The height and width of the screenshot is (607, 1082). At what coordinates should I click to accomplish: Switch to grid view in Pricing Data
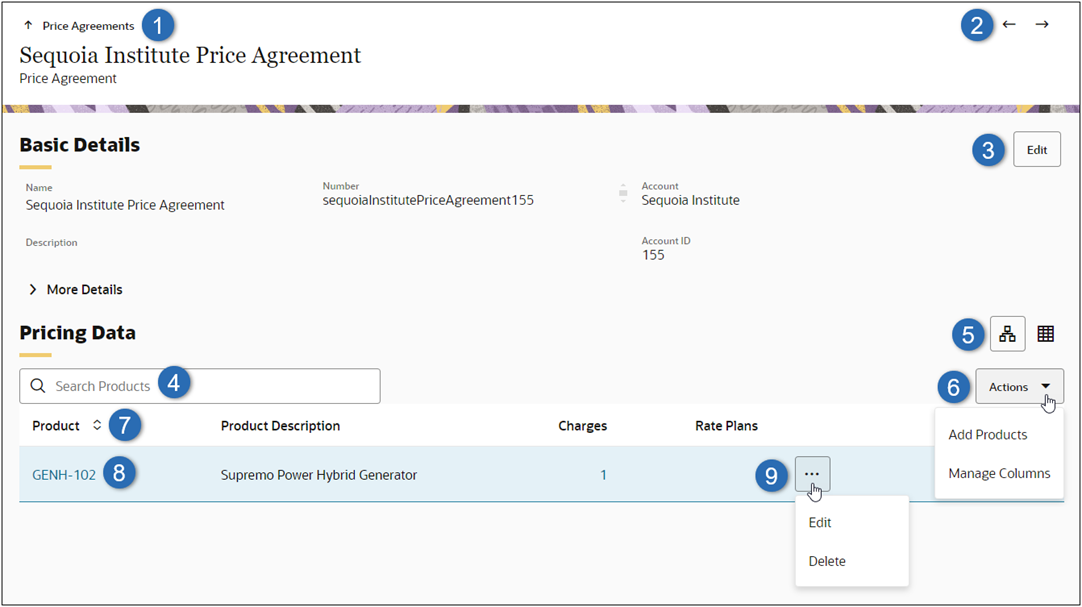(1046, 333)
